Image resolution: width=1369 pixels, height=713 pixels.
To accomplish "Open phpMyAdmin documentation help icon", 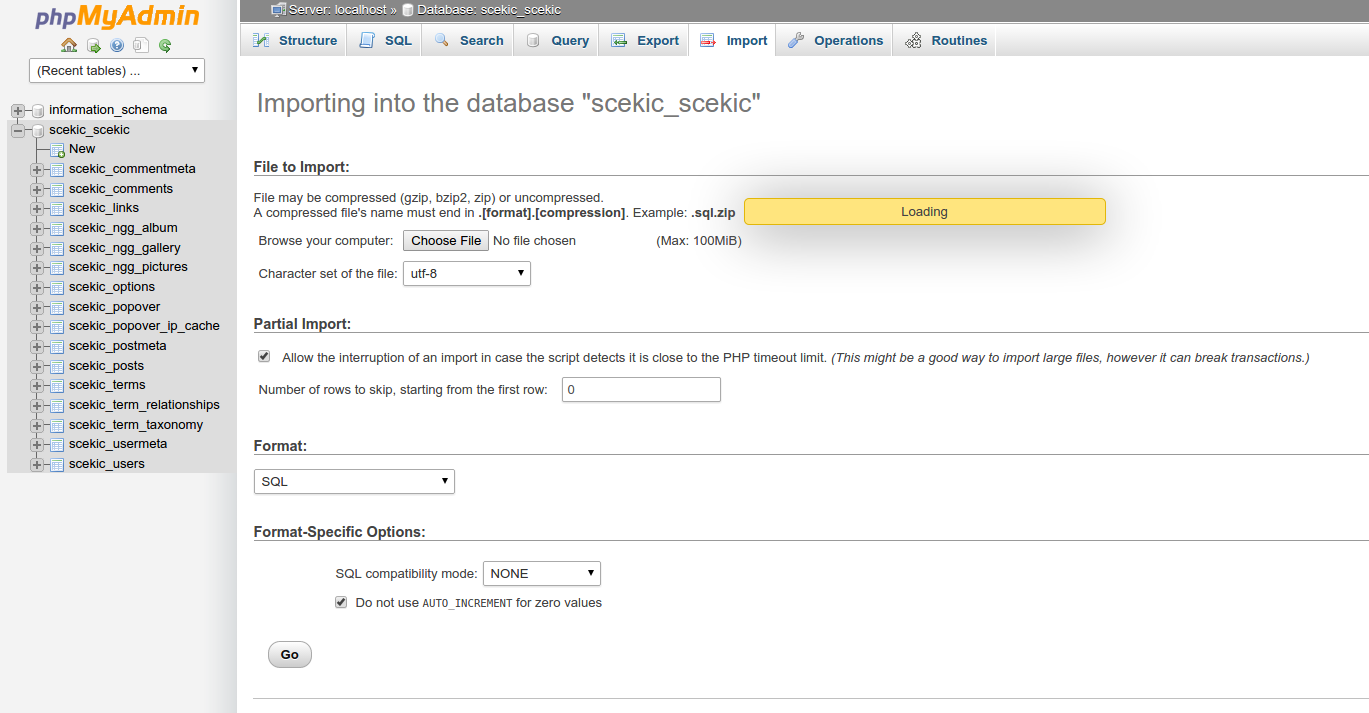I will point(117,45).
